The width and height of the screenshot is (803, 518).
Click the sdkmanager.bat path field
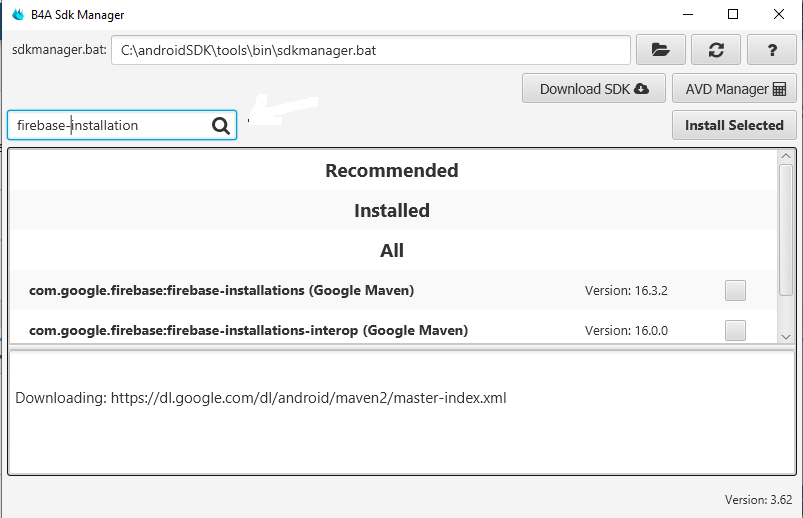pos(370,50)
